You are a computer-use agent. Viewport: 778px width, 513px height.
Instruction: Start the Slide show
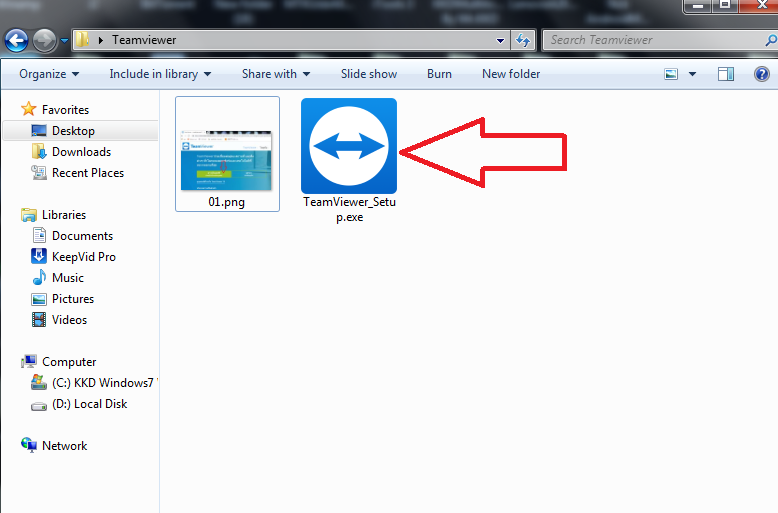tap(369, 74)
